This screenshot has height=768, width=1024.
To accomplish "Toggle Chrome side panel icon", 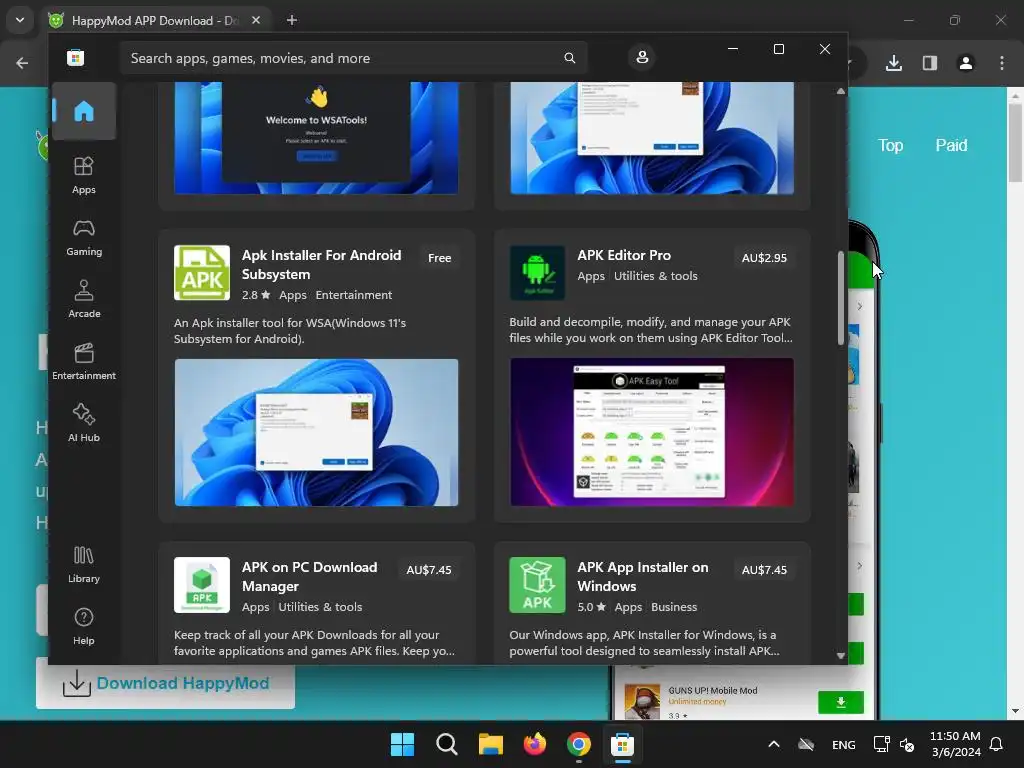I will coord(929,63).
